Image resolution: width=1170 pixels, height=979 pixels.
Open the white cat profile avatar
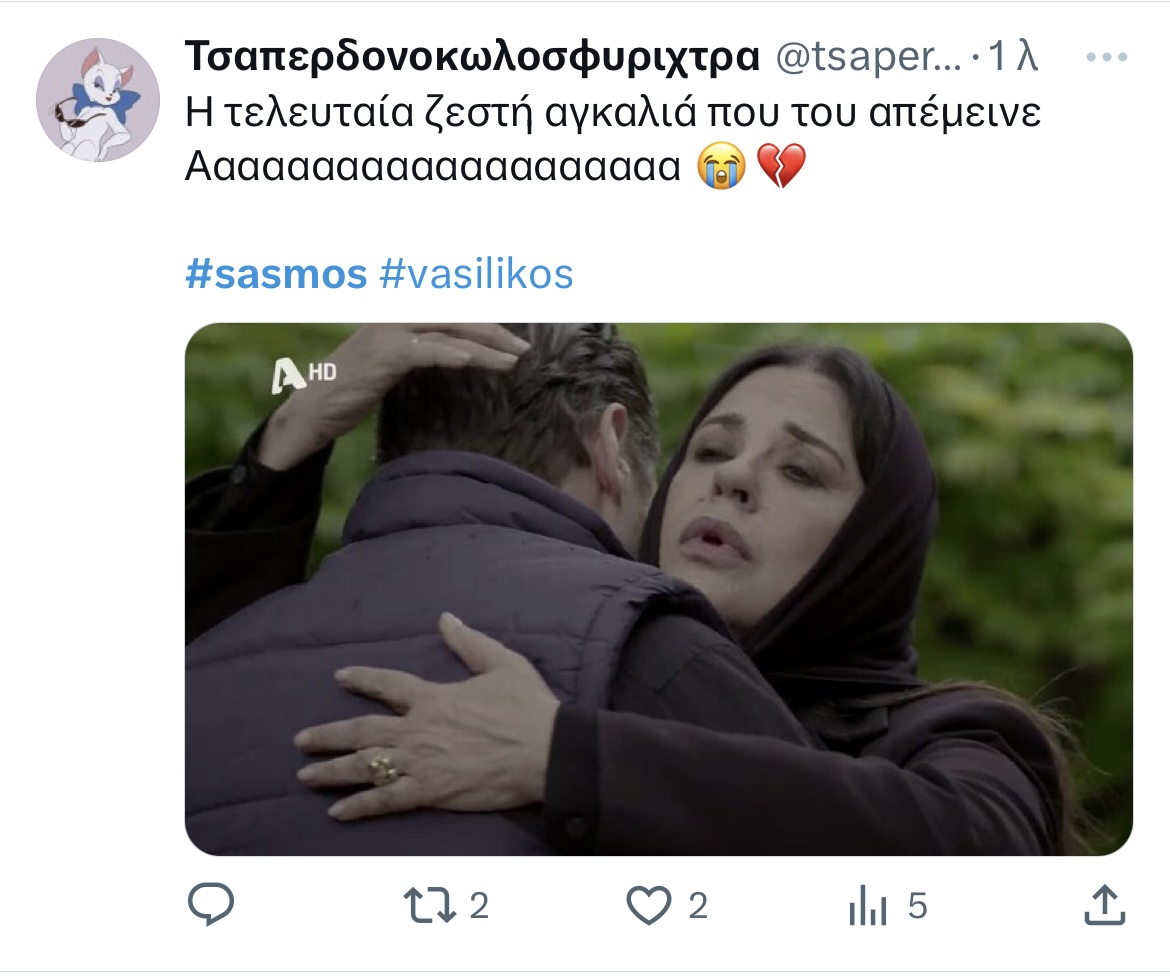[98, 100]
